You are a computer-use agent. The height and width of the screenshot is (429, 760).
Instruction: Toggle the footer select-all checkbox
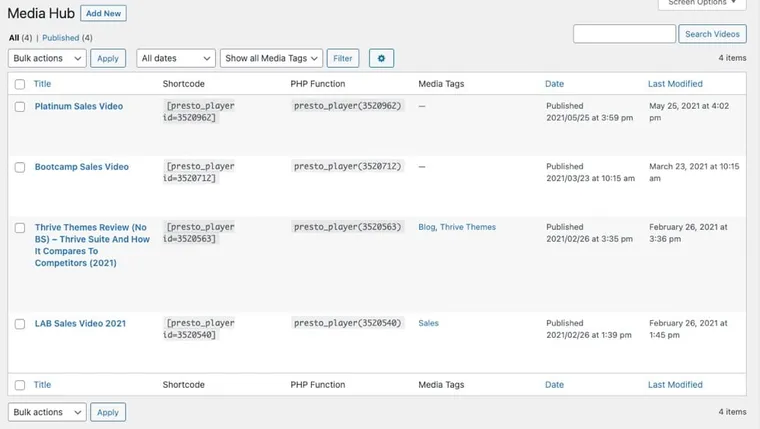(20, 385)
